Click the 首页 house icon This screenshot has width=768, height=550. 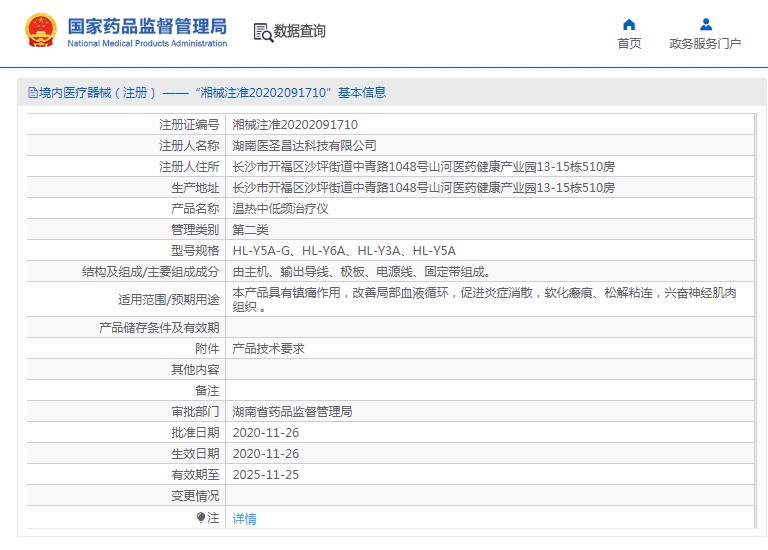(x=629, y=24)
